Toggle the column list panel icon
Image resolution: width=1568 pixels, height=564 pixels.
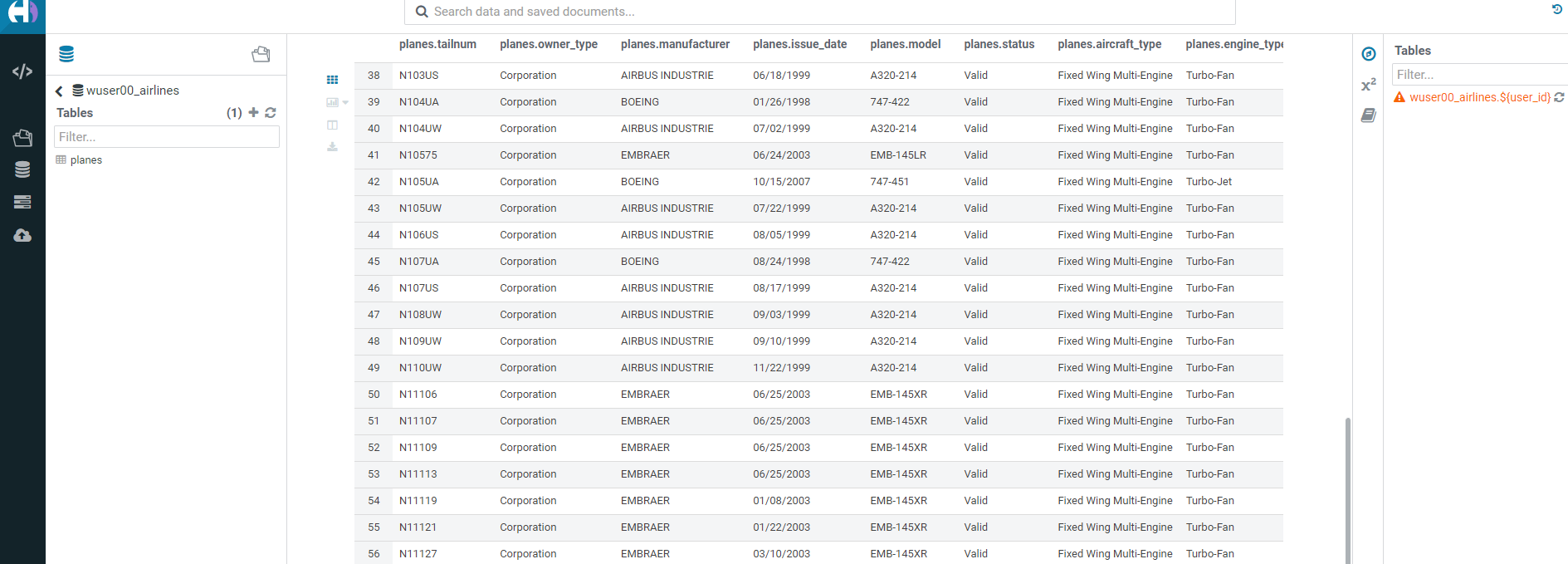tap(332, 125)
